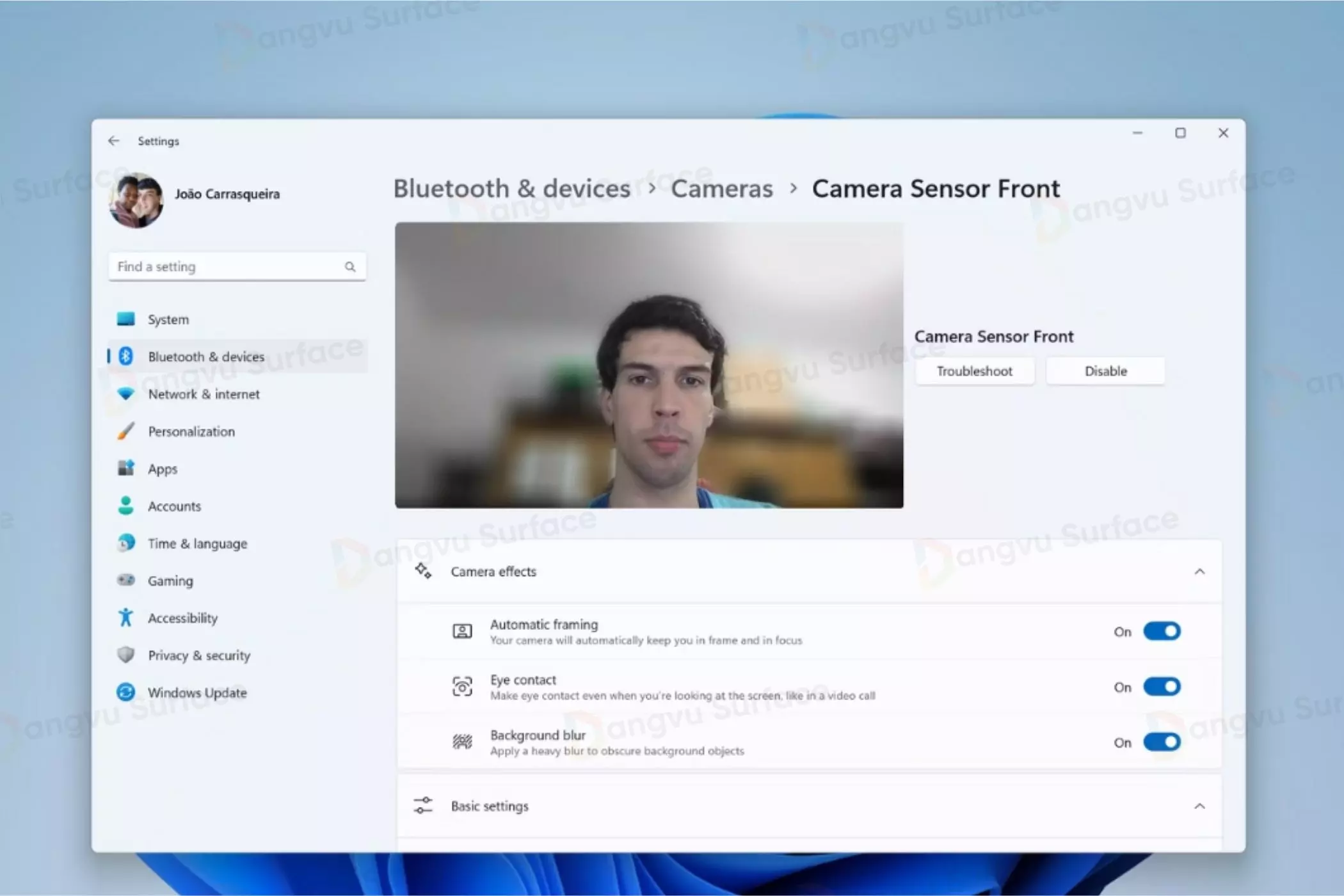This screenshot has height=896, width=1344.
Task: Open Personalization settings
Action: click(237, 431)
